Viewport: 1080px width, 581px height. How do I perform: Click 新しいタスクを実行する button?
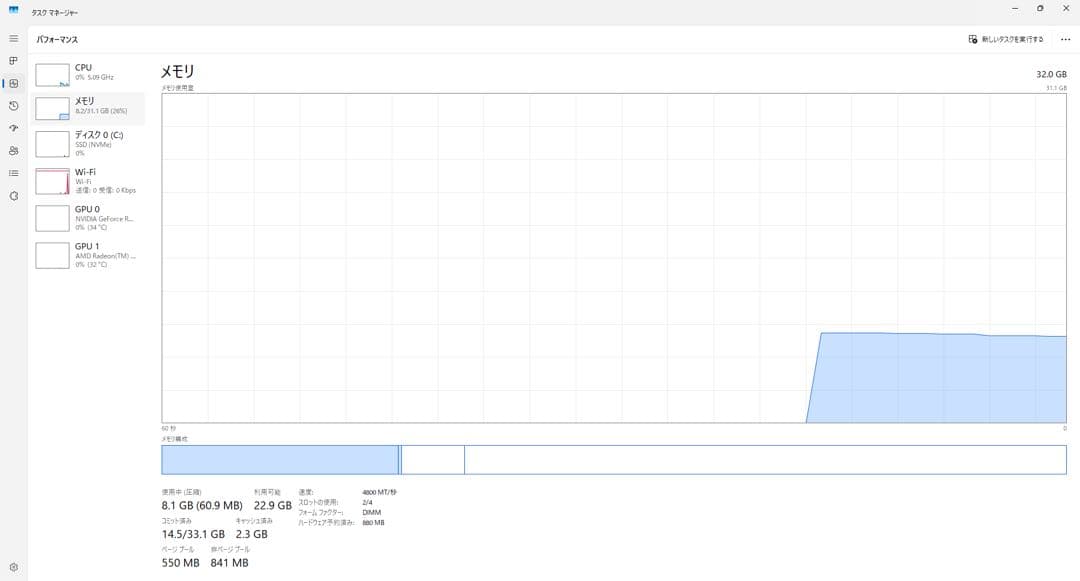coord(1006,39)
